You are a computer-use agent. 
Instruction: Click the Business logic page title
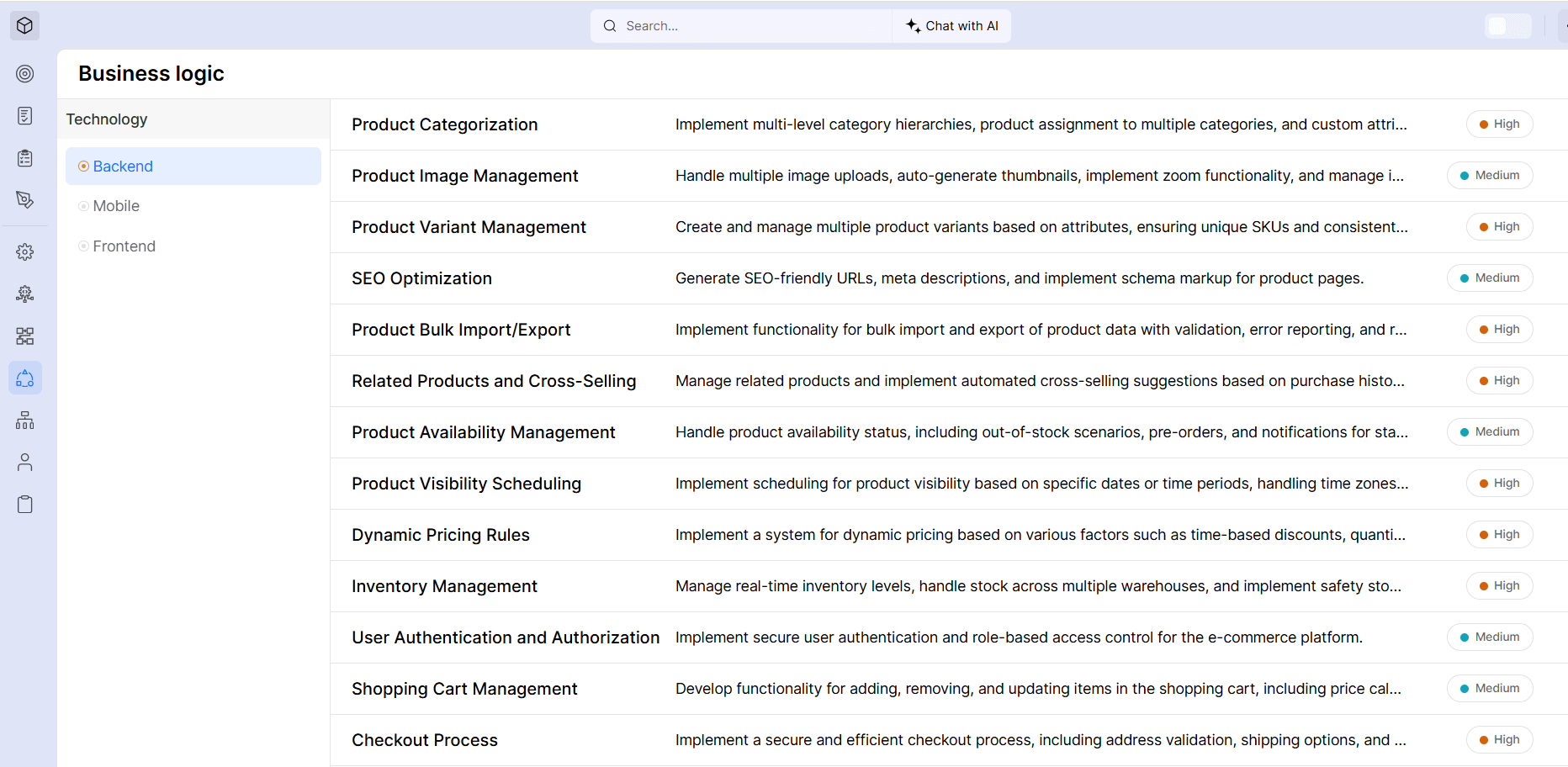(151, 73)
